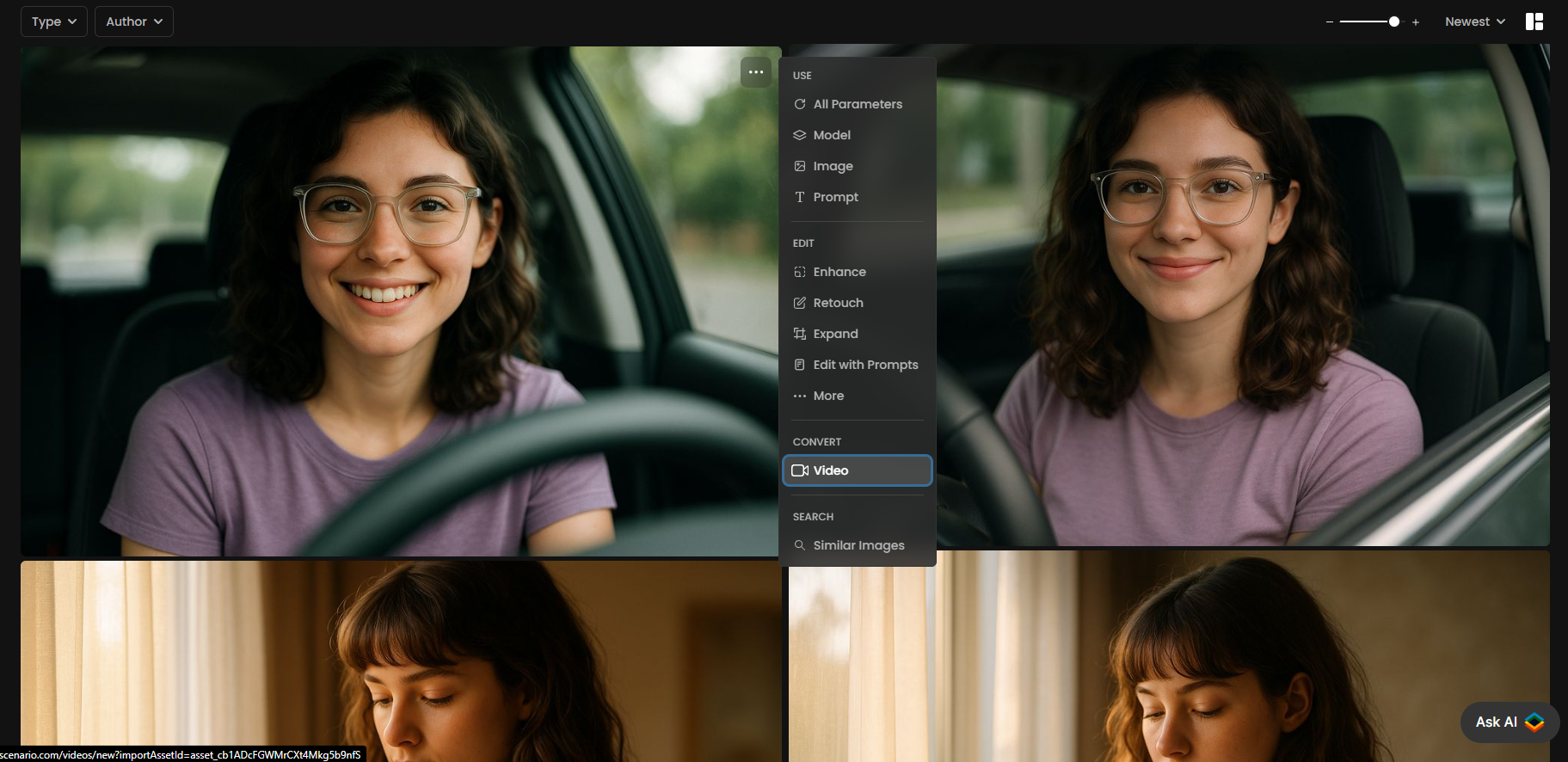Select Expand in Edit section

[857, 334]
